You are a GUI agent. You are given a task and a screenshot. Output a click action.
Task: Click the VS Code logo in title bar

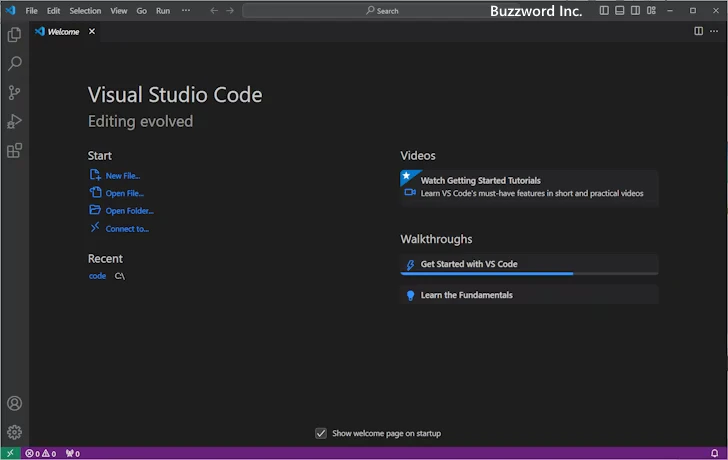click(11, 10)
